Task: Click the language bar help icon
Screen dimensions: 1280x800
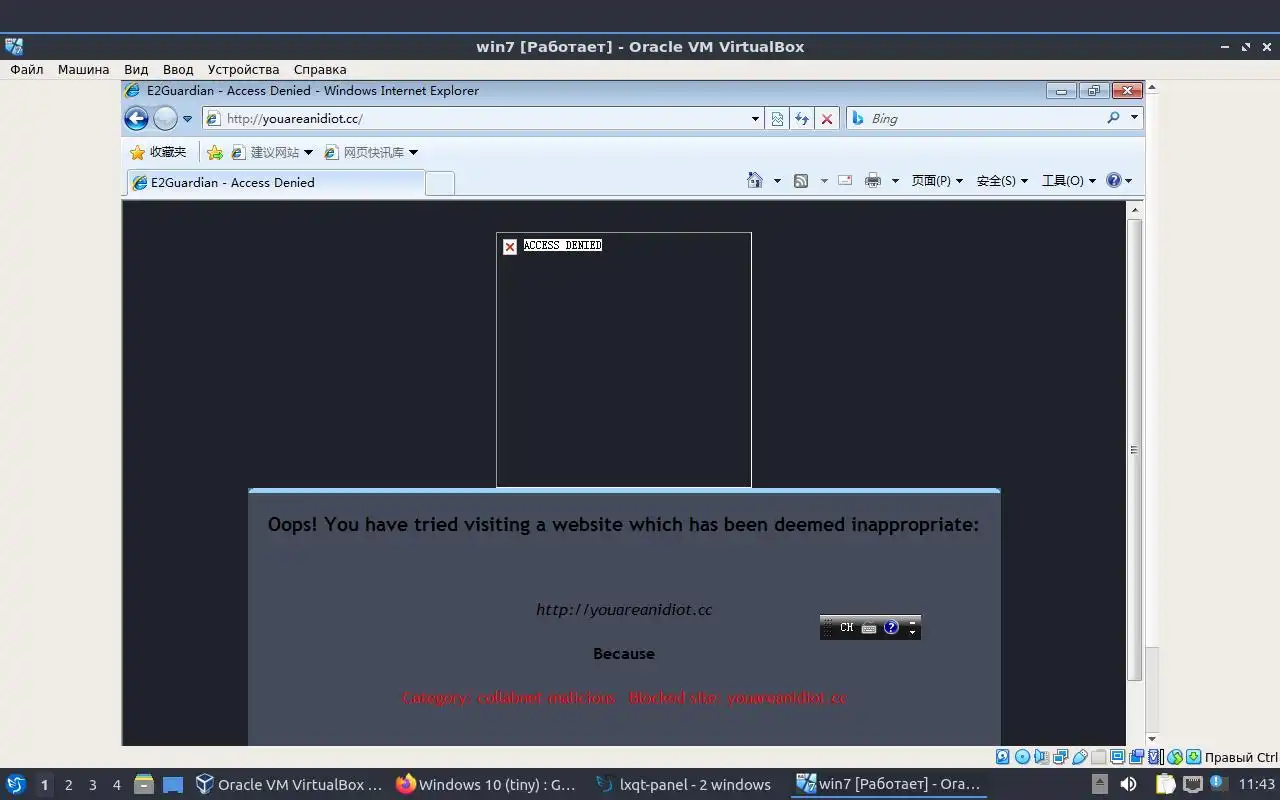Action: click(892, 627)
